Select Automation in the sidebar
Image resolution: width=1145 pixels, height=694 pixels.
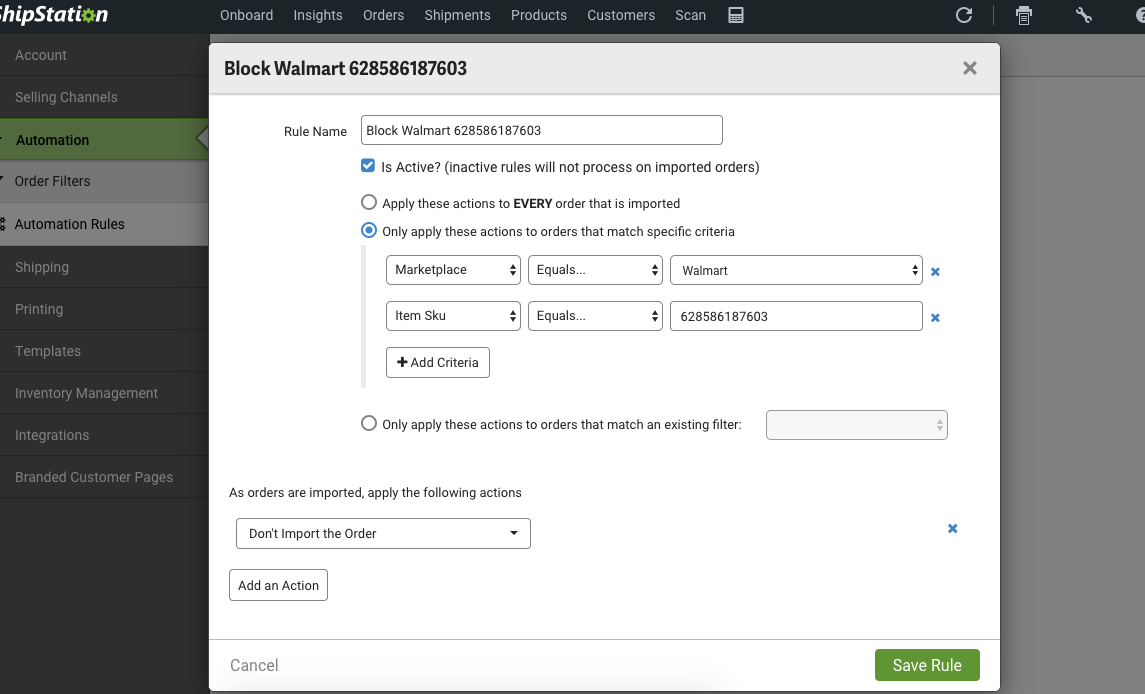coord(104,140)
